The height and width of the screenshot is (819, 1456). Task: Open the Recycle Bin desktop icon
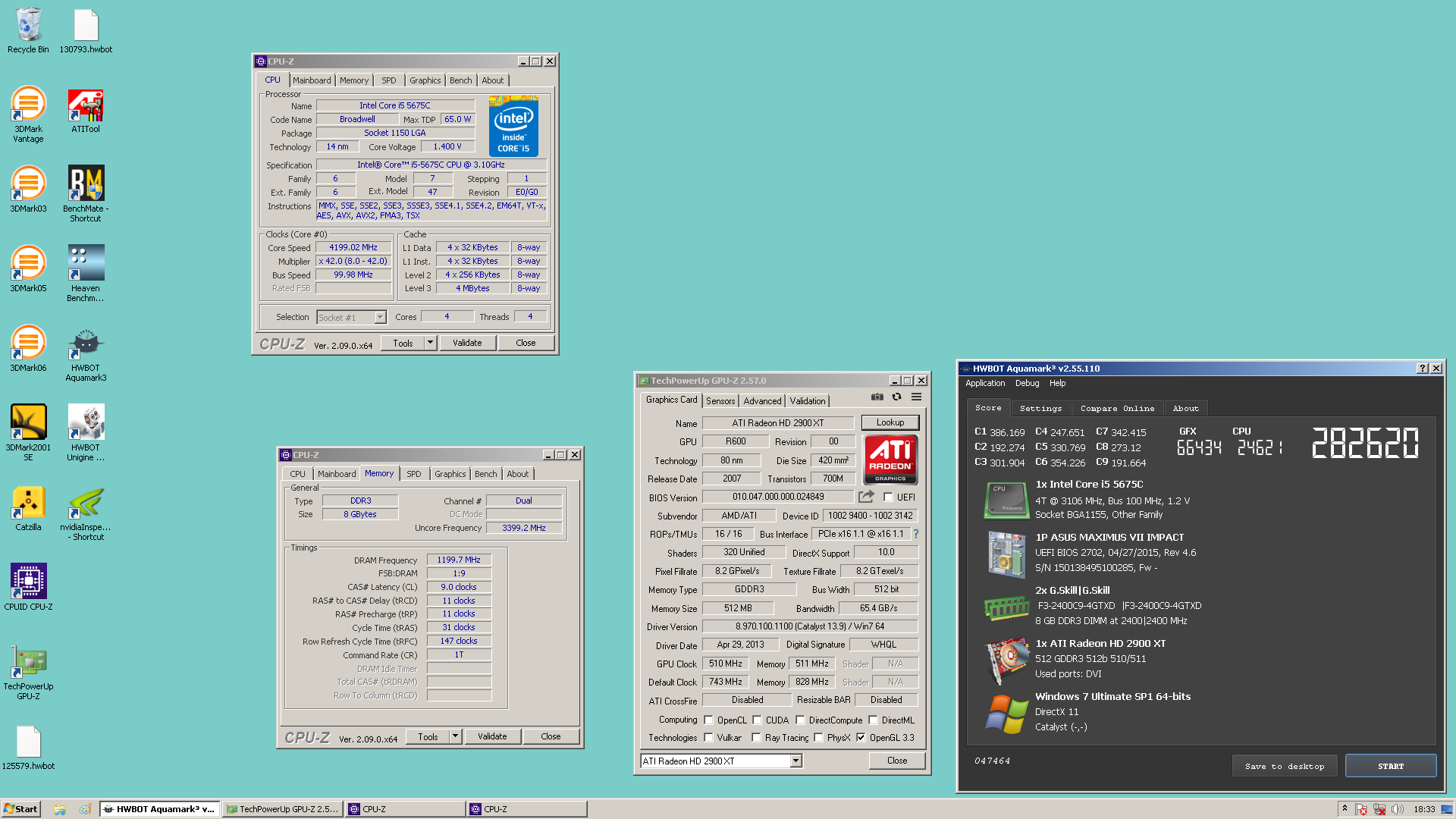28,30
